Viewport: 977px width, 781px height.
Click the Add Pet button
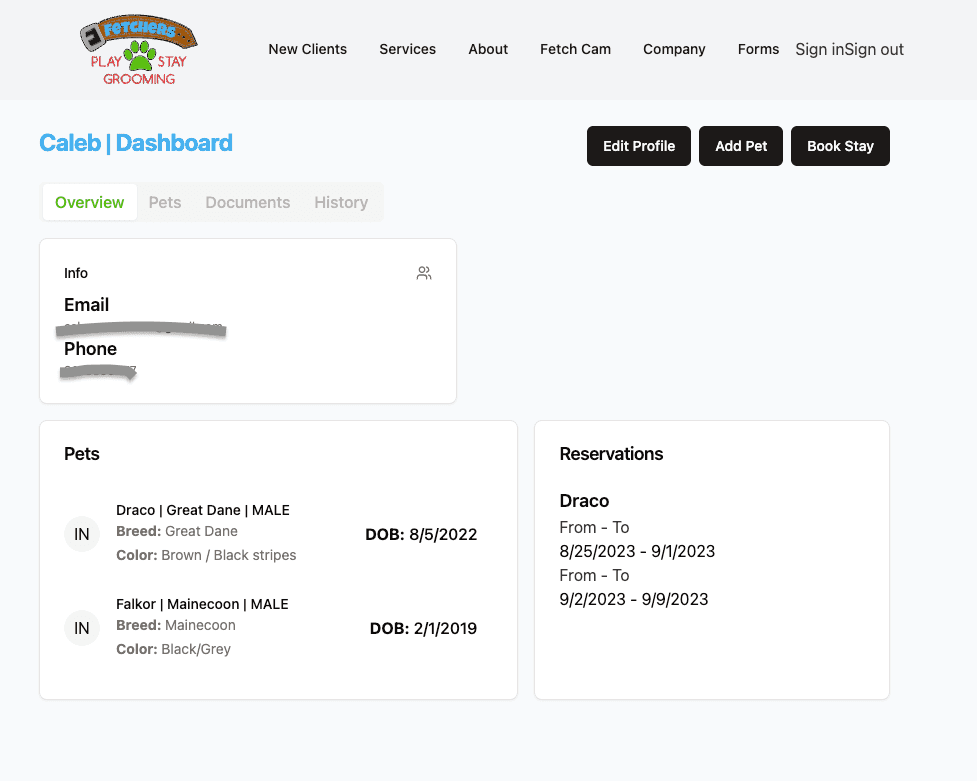[740, 146]
